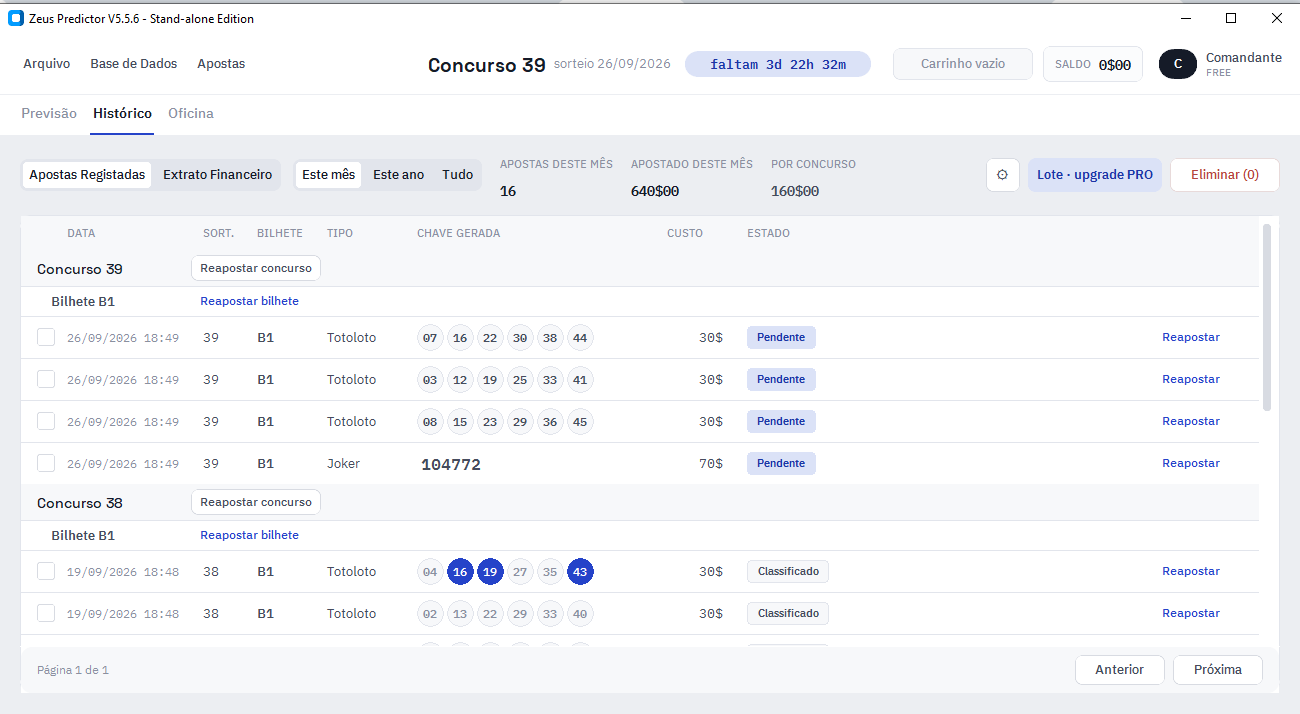
Task: Click number ball 03 in second Totoloto row
Action: pyautogui.click(x=430, y=380)
